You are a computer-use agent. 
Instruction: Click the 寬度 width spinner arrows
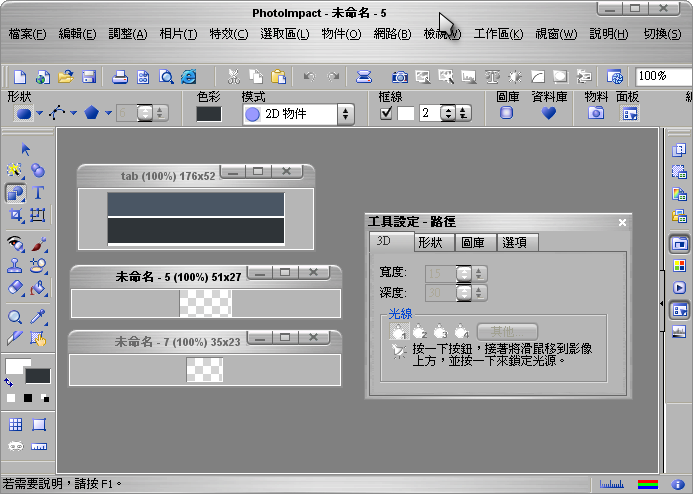(464, 274)
